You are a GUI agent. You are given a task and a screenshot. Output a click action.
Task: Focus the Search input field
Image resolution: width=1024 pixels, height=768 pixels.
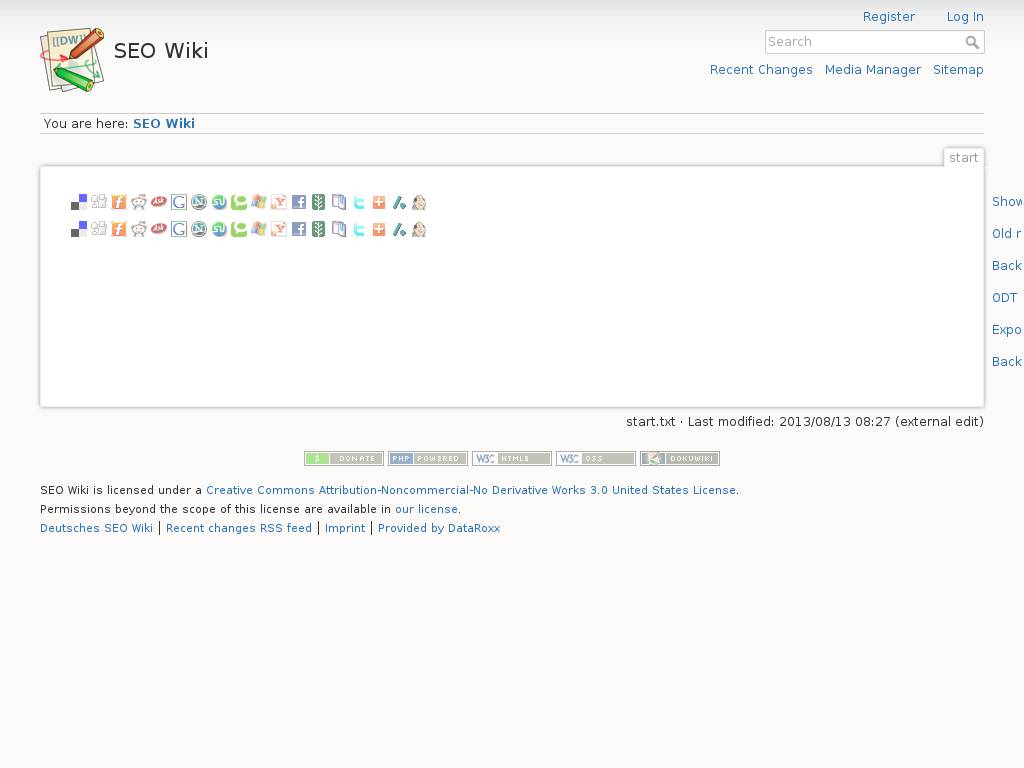pyautogui.click(x=862, y=42)
